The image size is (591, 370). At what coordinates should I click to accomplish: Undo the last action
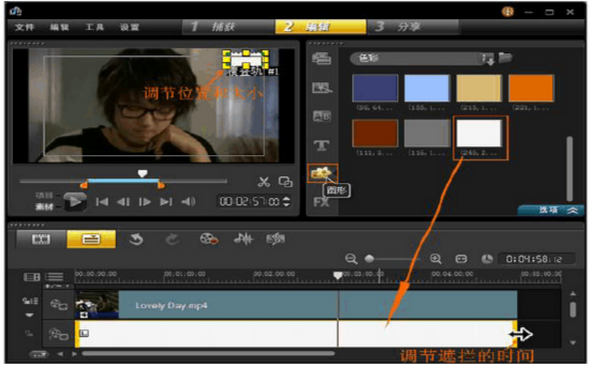(x=136, y=239)
